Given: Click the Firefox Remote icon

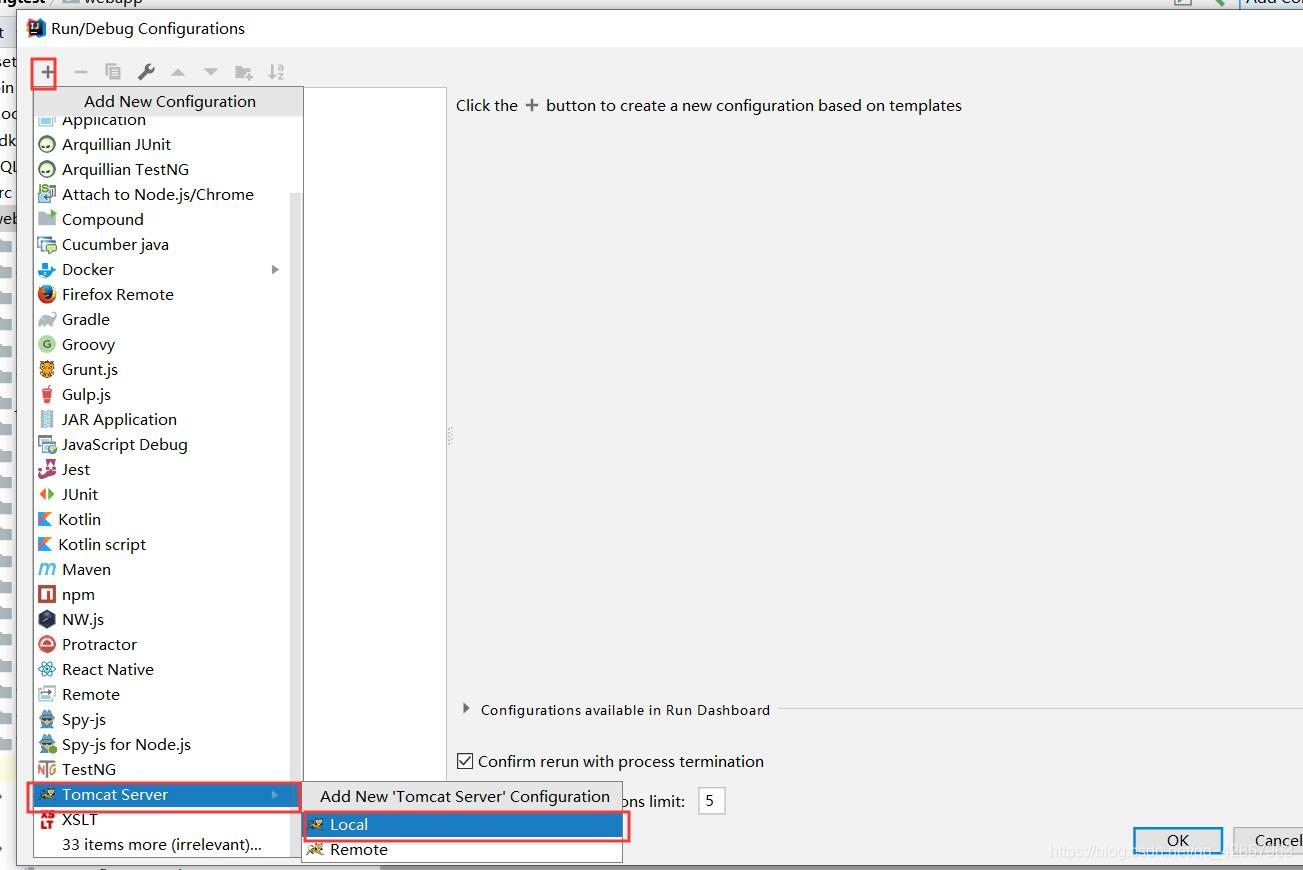Looking at the screenshot, I should point(46,294).
